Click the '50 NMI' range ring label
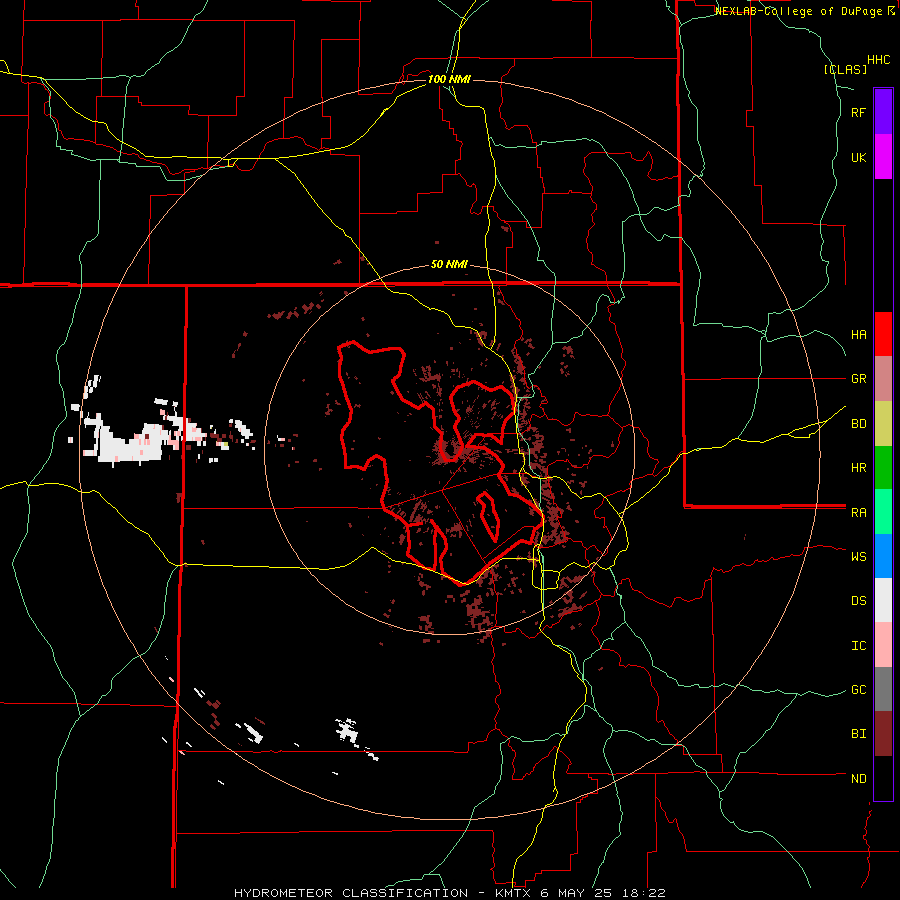 449,265
